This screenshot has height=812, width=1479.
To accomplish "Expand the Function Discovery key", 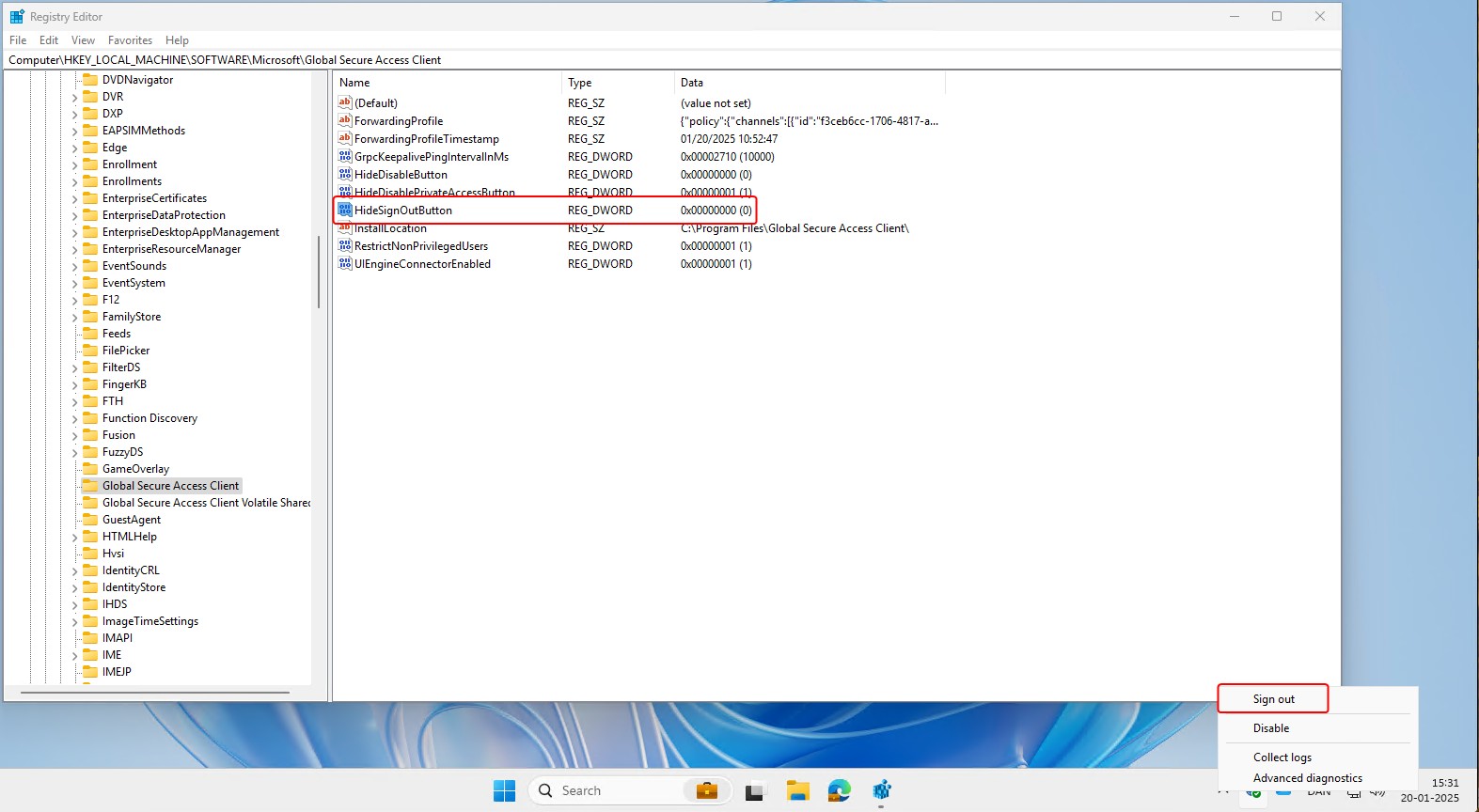I will pos(74,418).
